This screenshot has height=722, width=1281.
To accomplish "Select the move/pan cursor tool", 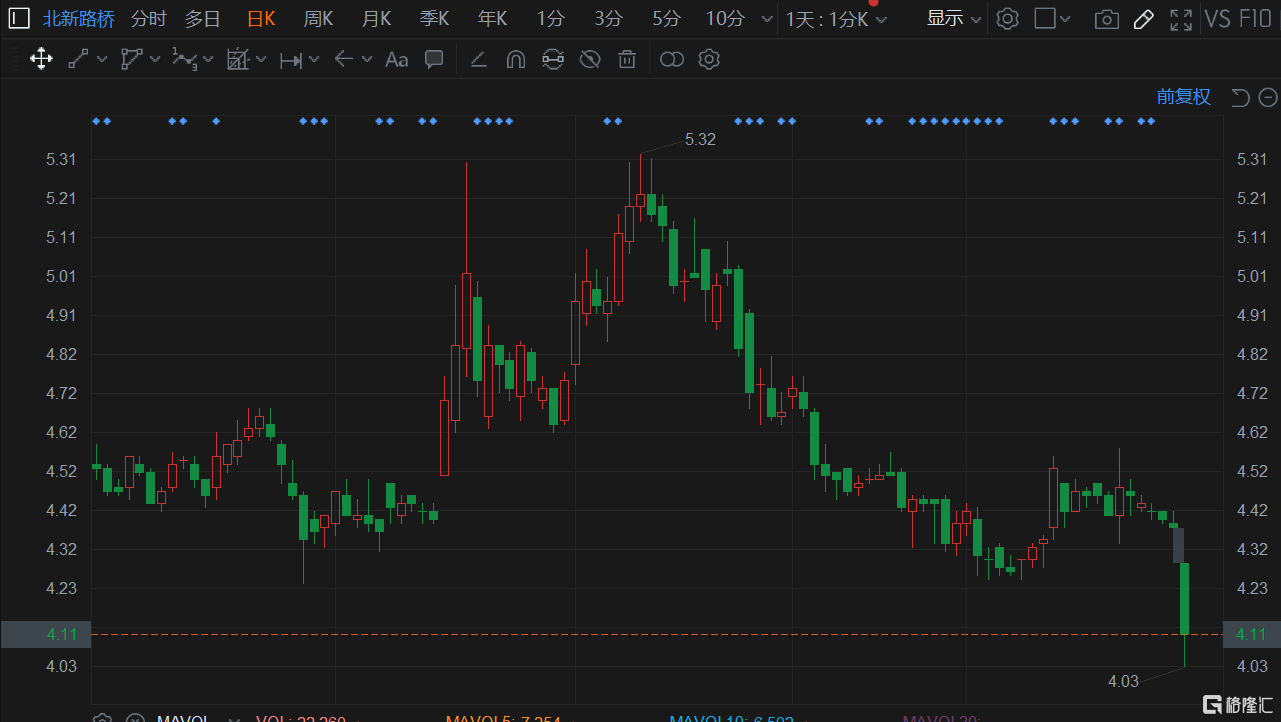I will 41,59.
